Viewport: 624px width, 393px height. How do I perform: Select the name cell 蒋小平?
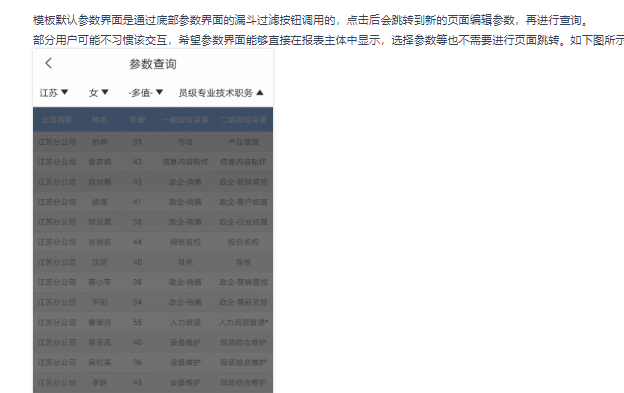pyautogui.click(x=99, y=282)
